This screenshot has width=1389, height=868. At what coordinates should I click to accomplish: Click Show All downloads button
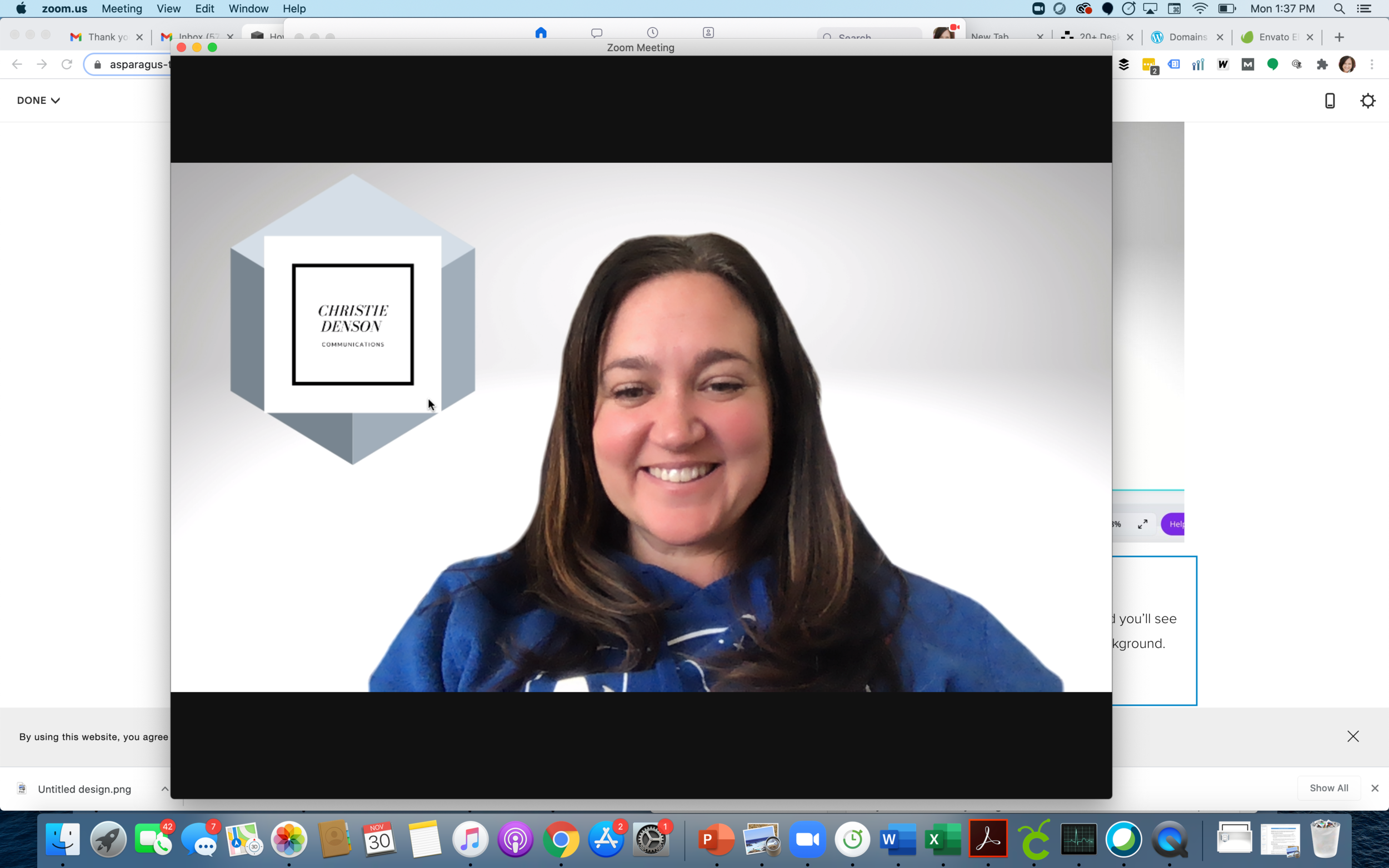[1328, 788]
